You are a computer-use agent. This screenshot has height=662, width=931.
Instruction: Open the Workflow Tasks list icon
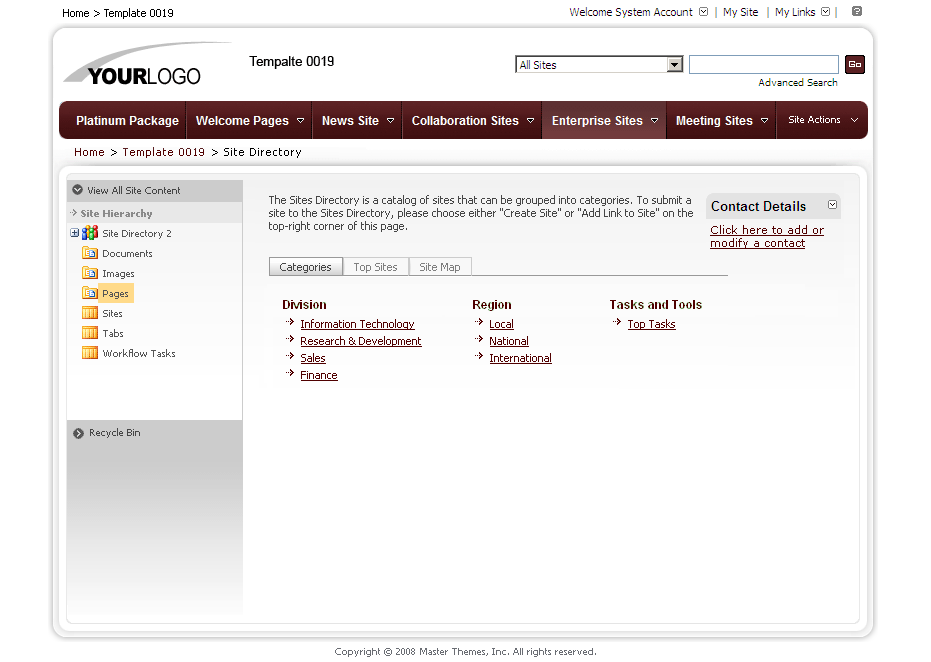click(x=89, y=353)
